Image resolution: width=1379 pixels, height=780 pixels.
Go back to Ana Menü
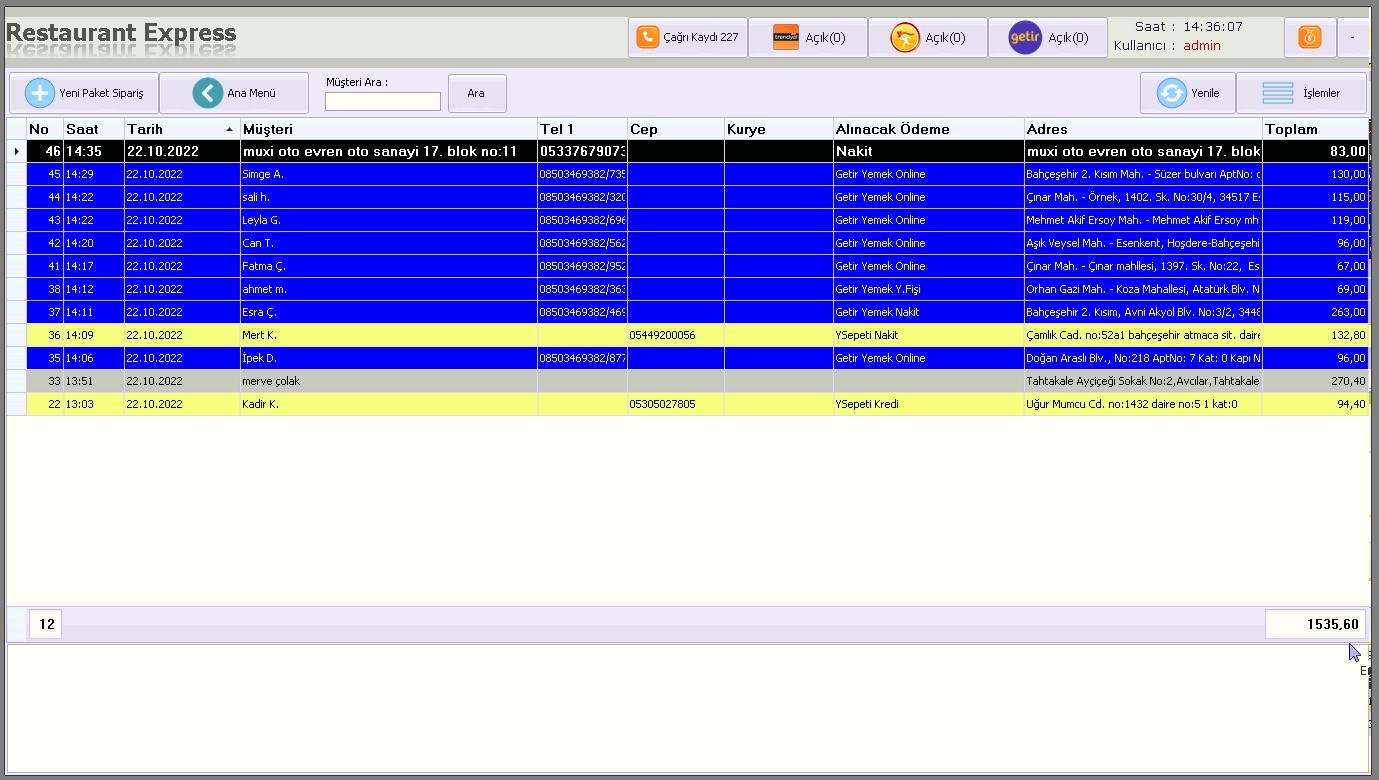pyautogui.click(x=234, y=93)
